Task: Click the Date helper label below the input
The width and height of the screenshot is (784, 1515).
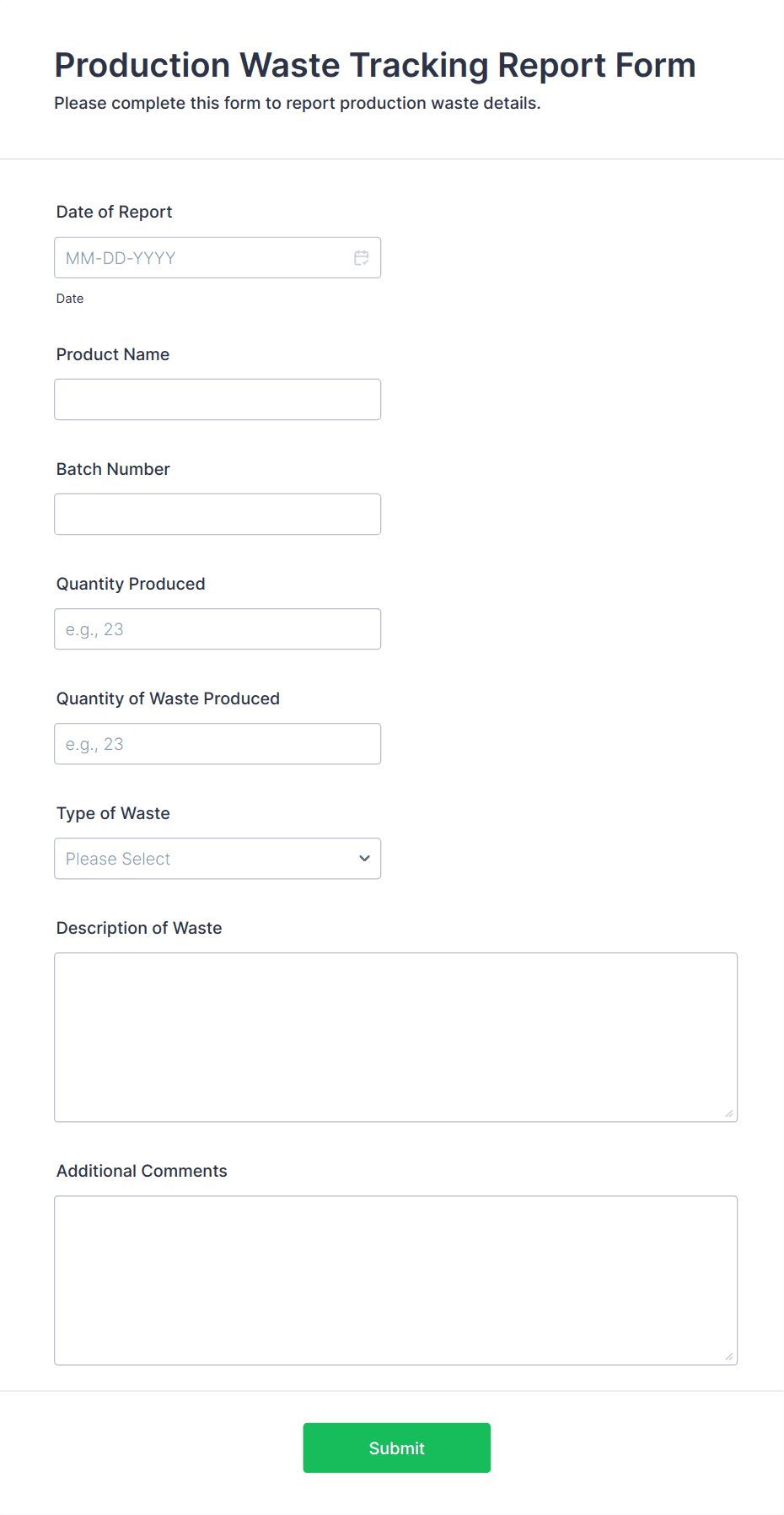Action: 70,298
